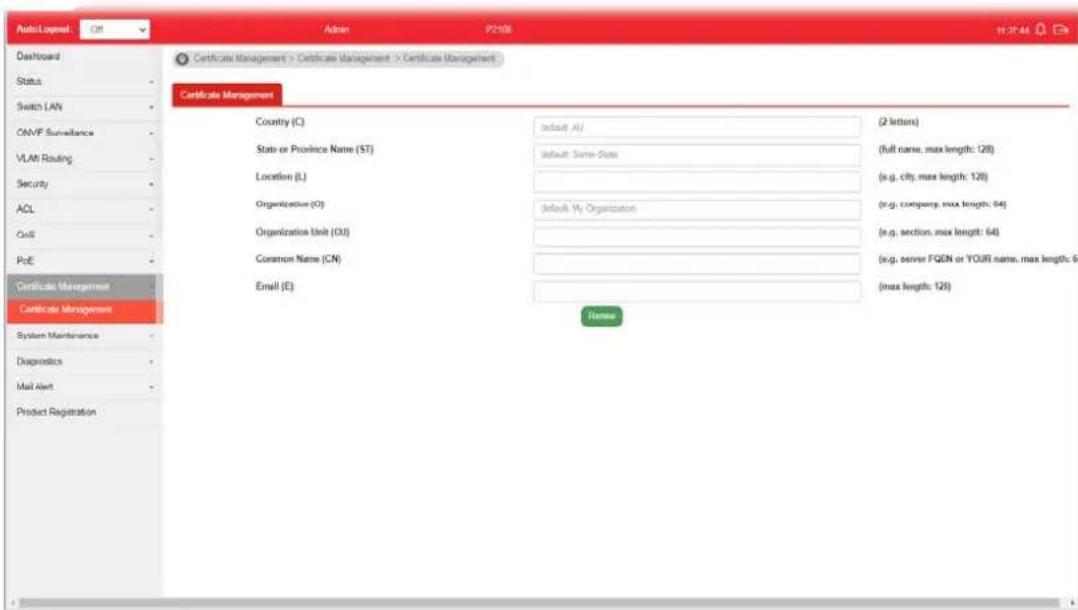
Task: Open the notification bell icon
Action: coord(1040,29)
